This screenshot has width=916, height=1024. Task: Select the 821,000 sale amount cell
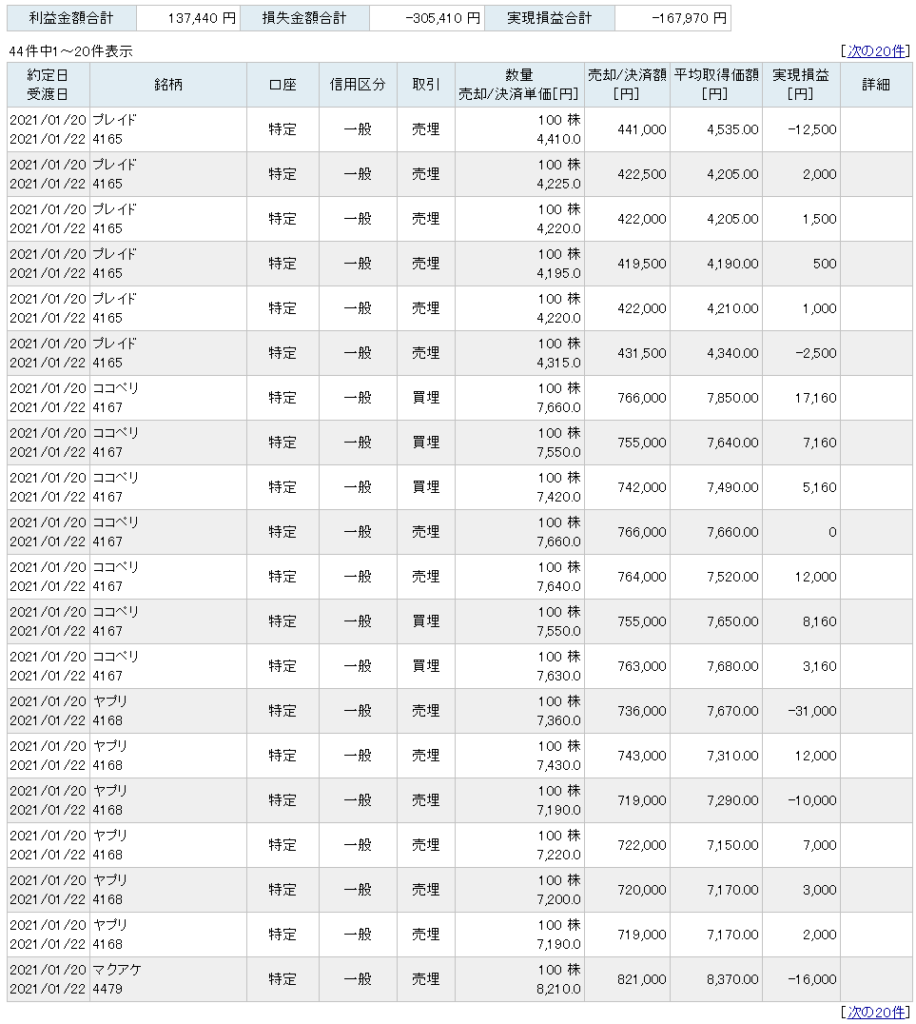(x=627, y=980)
